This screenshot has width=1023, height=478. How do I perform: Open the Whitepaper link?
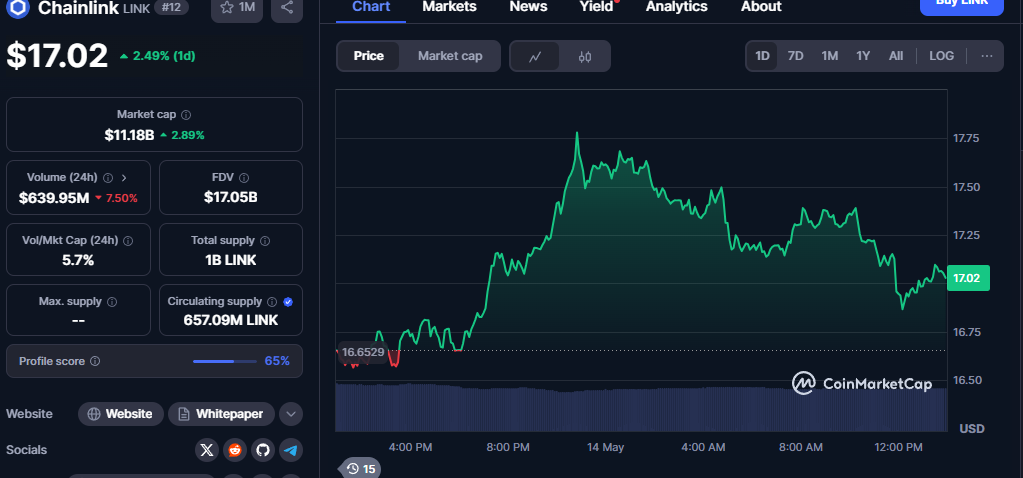221,414
